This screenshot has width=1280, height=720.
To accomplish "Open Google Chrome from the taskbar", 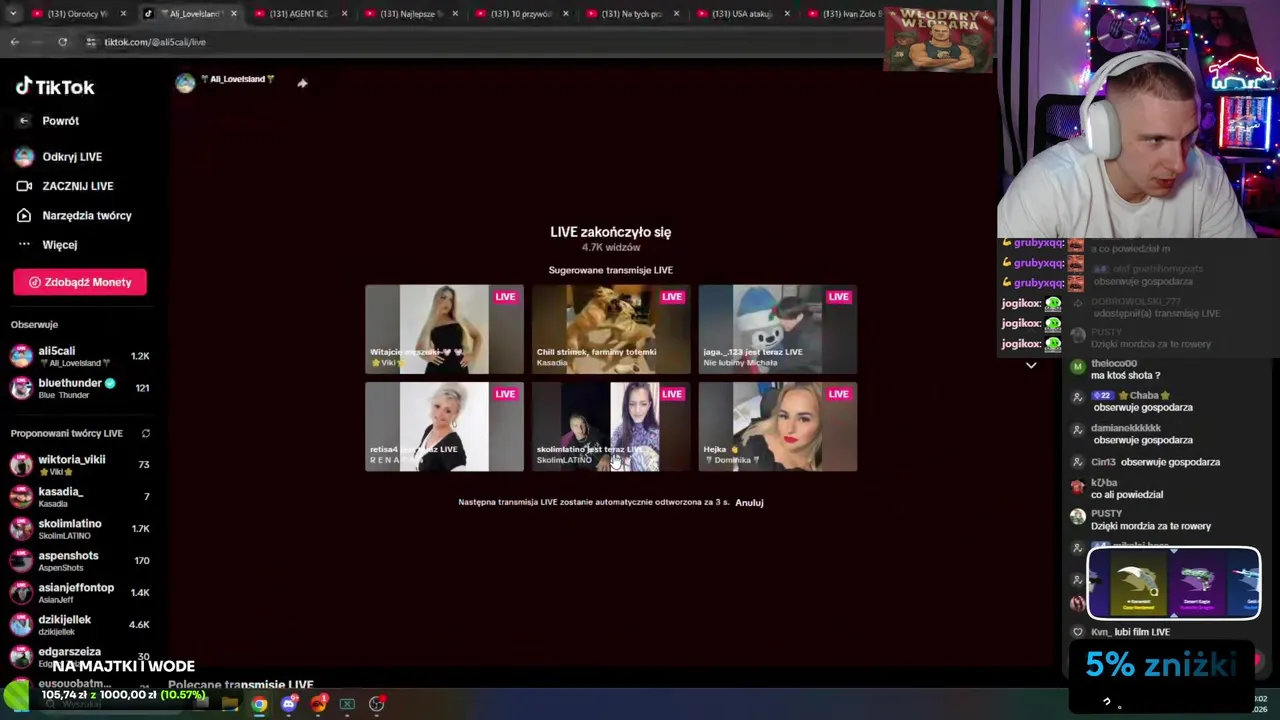I will (259, 704).
